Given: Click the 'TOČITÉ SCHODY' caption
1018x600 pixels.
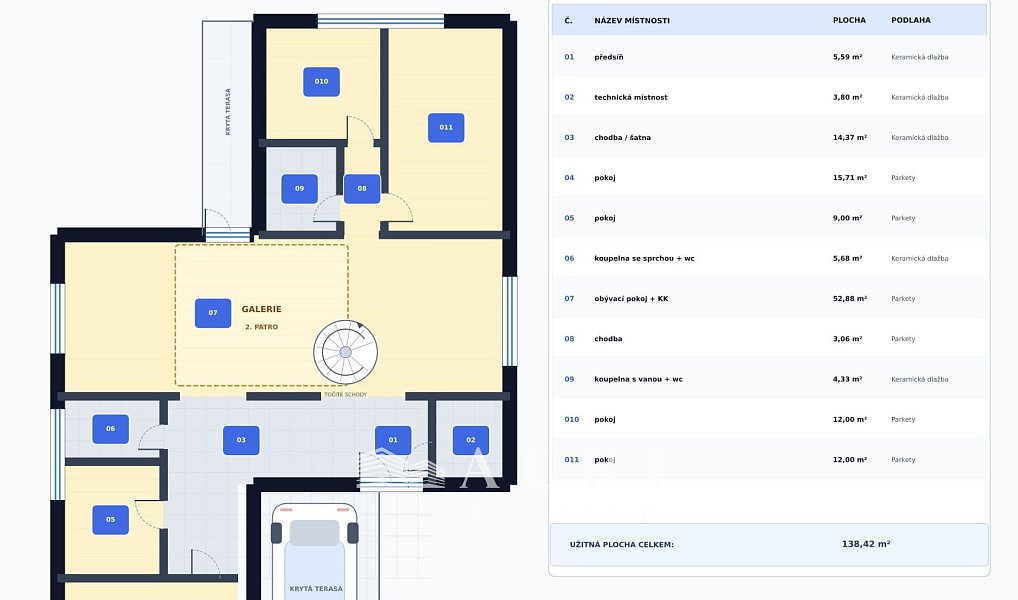Looking at the screenshot, I should click(x=345, y=395).
